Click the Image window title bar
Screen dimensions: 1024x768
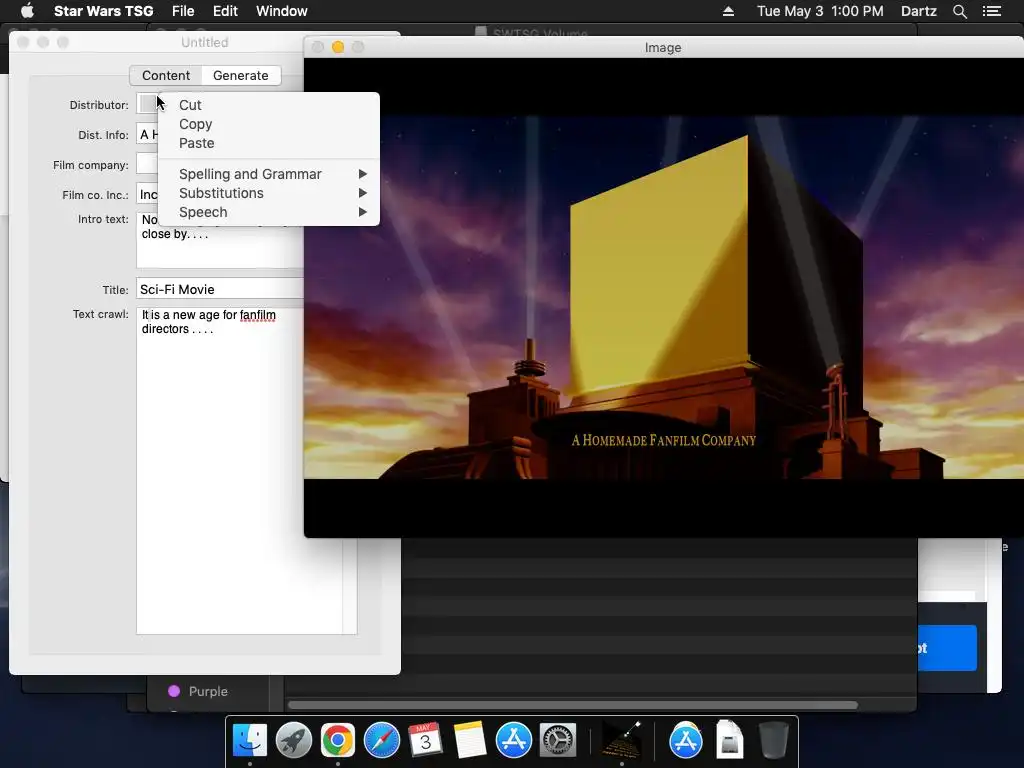tap(664, 47)
